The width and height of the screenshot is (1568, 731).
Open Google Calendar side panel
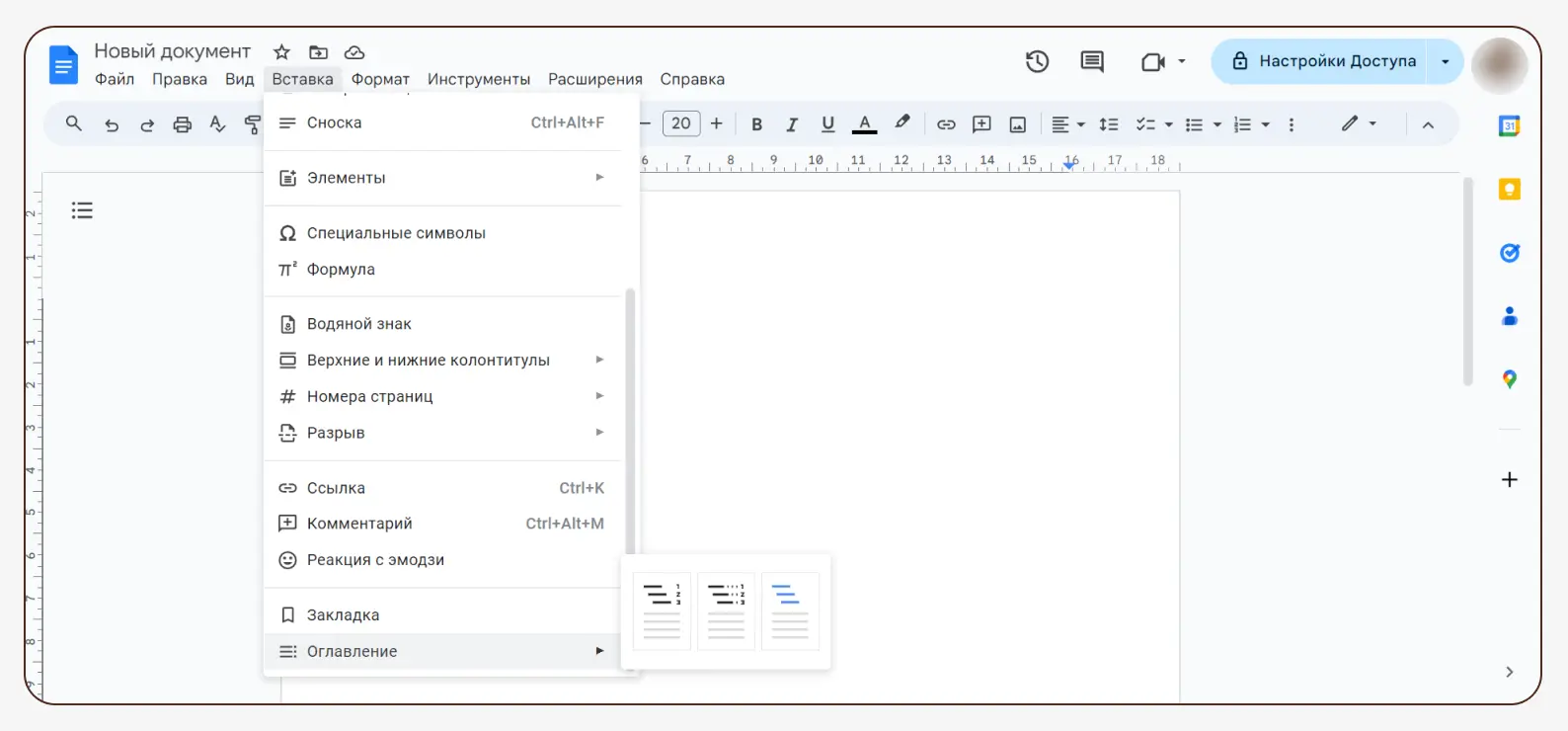(x=1509, y=126)
